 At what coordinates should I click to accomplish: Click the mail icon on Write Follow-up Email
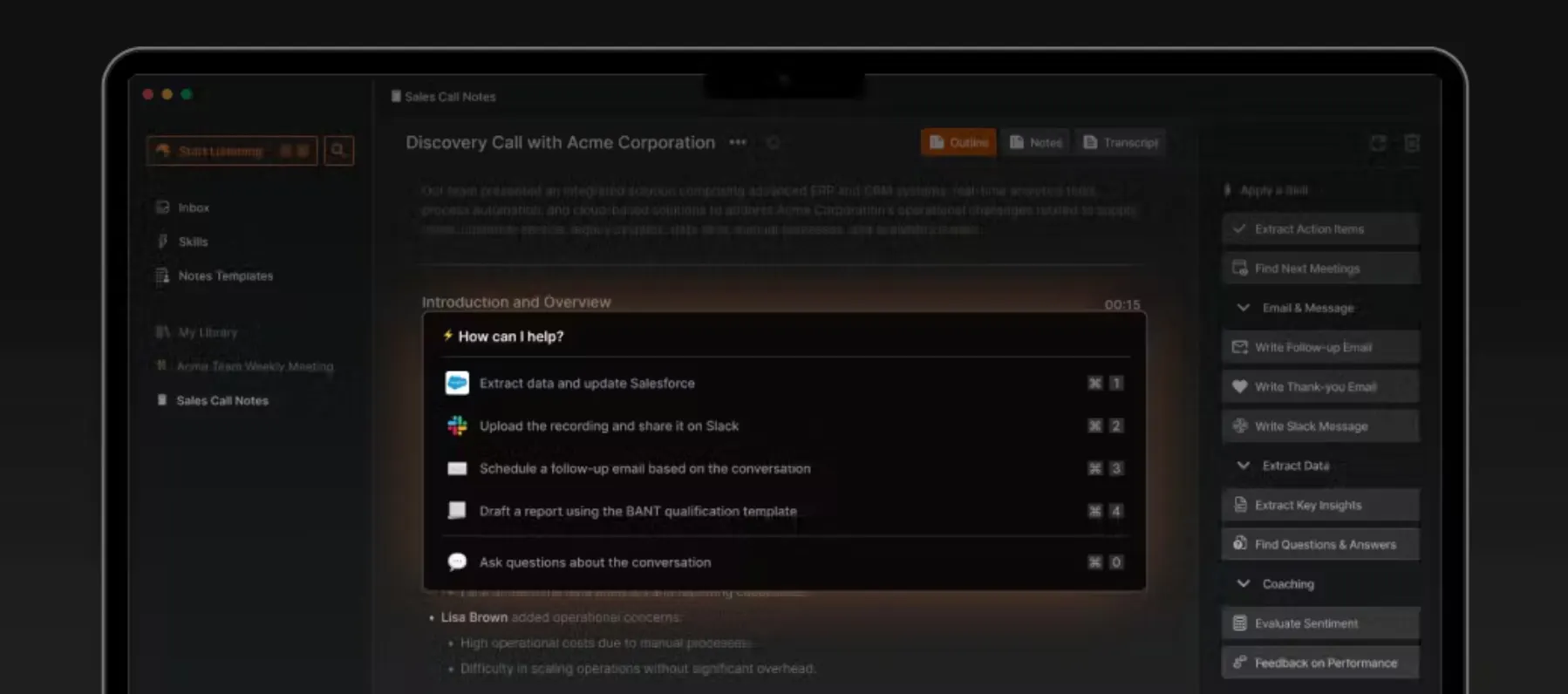coord(1239,347)
